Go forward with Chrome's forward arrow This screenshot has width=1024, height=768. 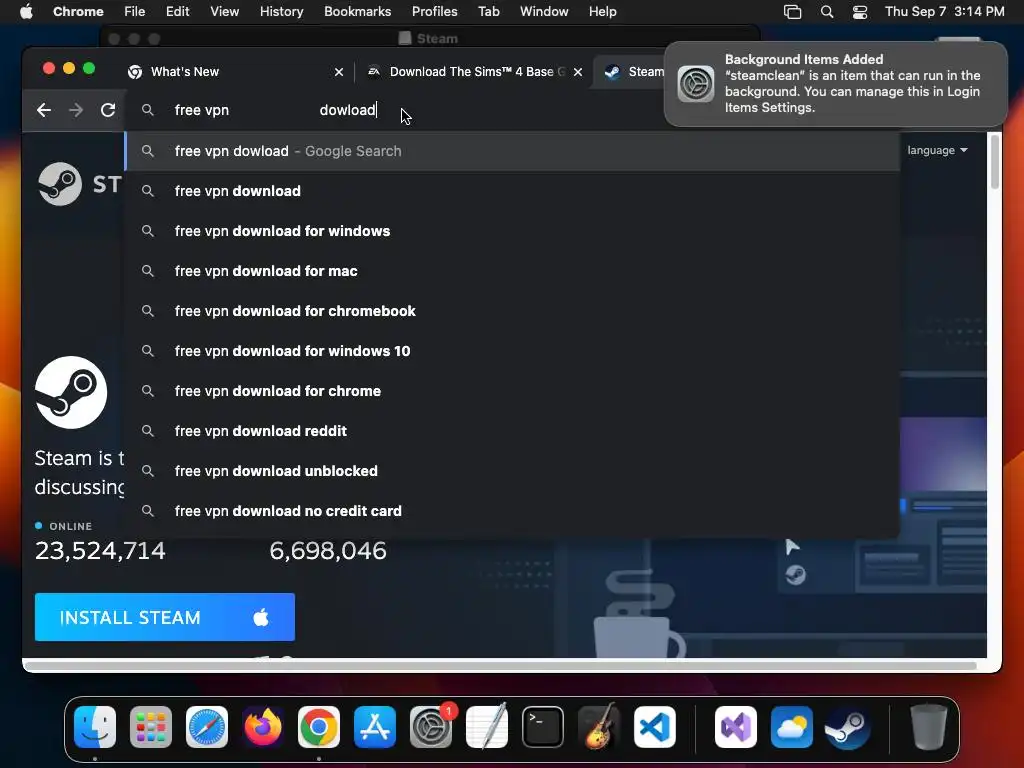tap(76, 110)
